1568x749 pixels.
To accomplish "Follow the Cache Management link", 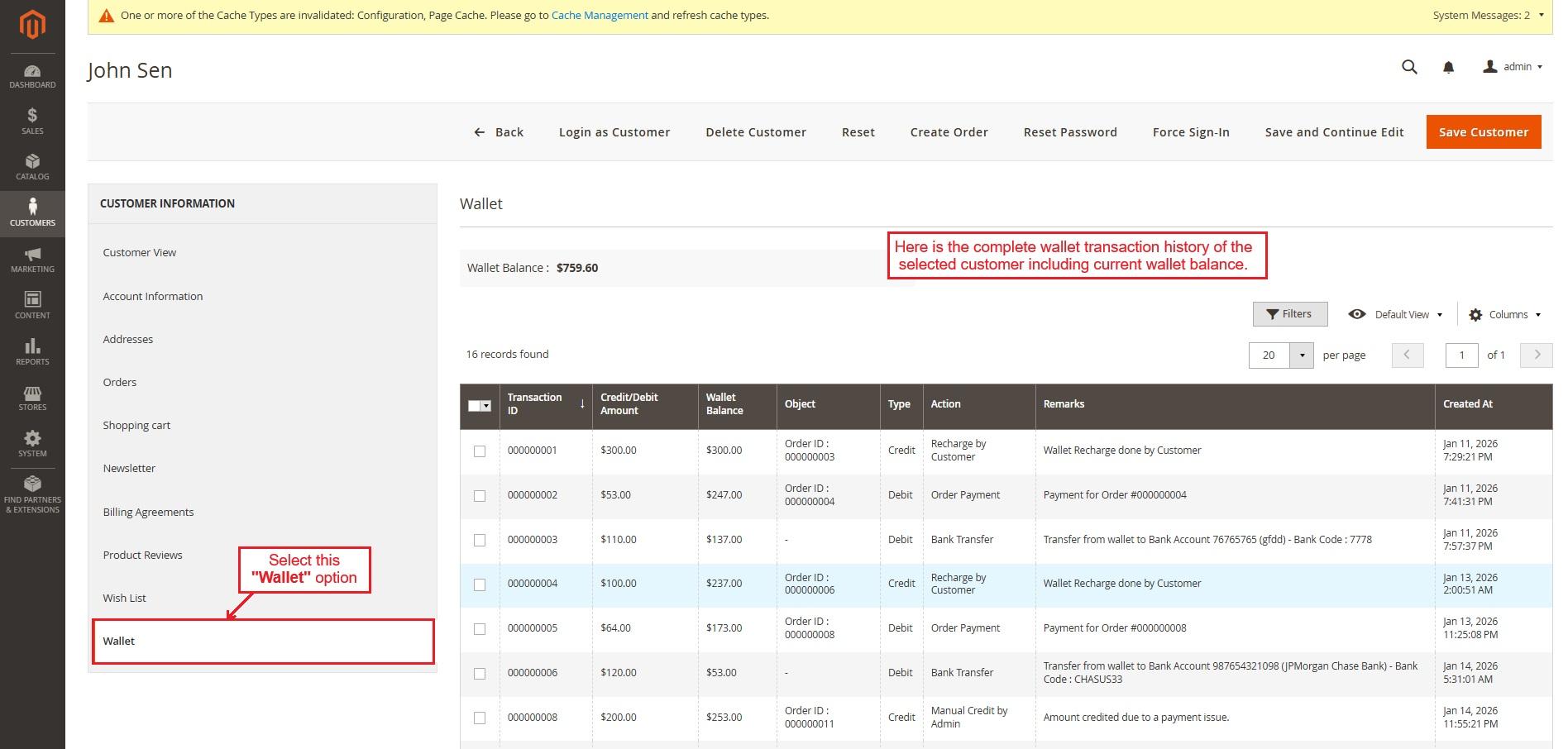I will (x=600, y=15).
